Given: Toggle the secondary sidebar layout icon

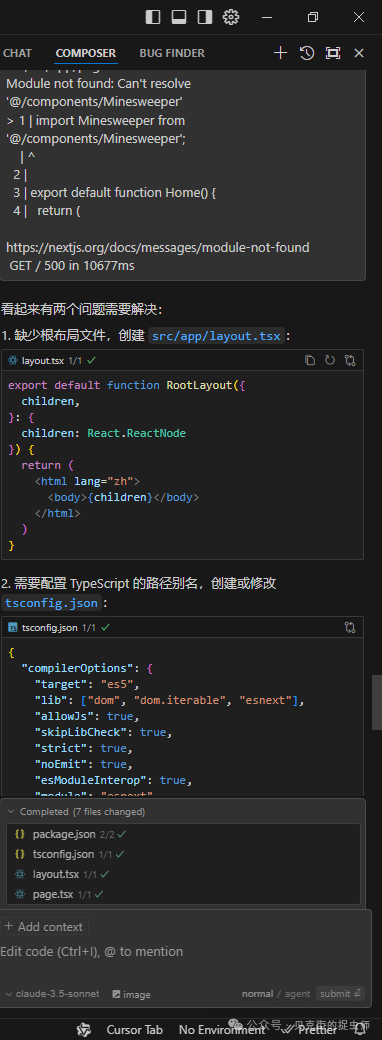Looking at the screenshot, I should click(x=205, y=17).
